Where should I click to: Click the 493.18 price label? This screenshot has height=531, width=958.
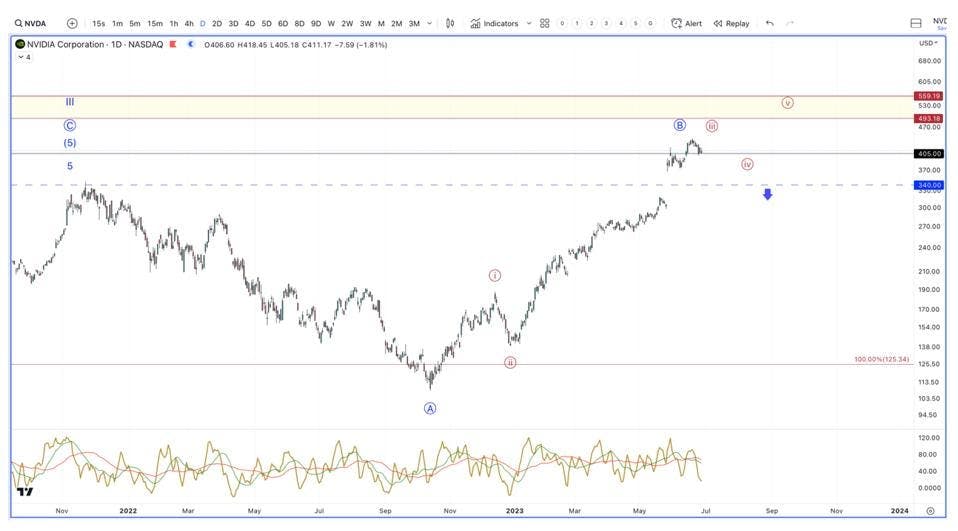point(929,119)
